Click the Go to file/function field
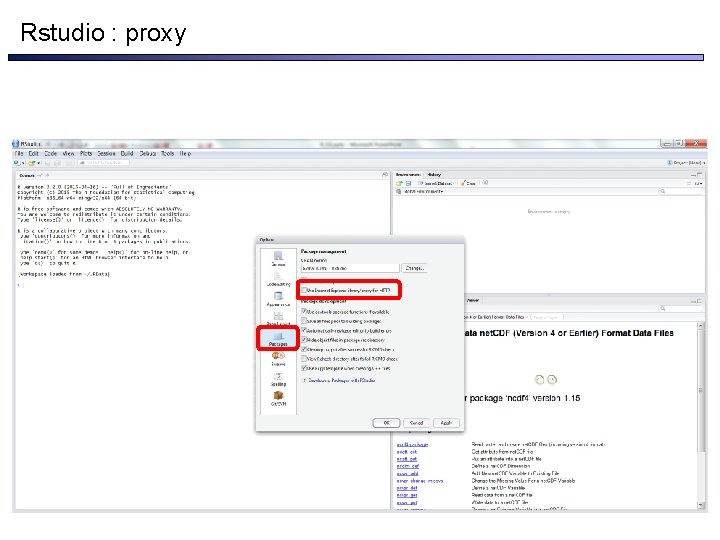This screenshot has width=720, height=540. click(104, 163)
